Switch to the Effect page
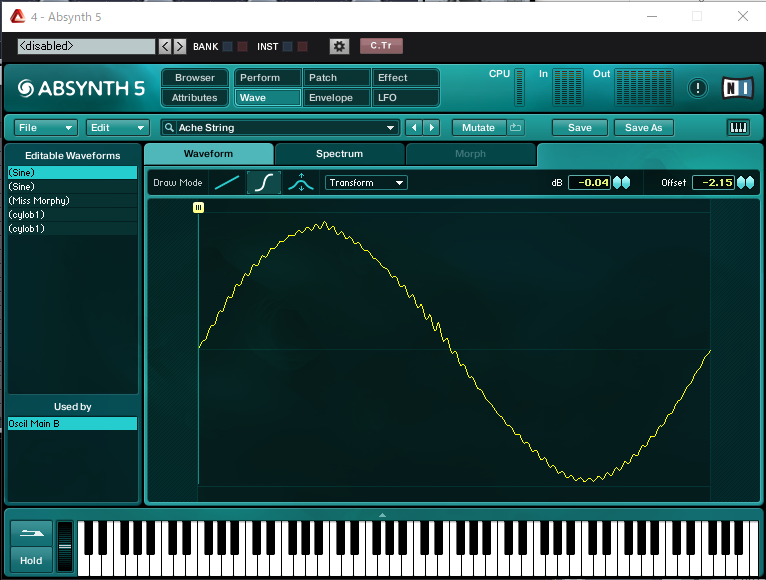The image size is (766, 580). pos(405,78)
